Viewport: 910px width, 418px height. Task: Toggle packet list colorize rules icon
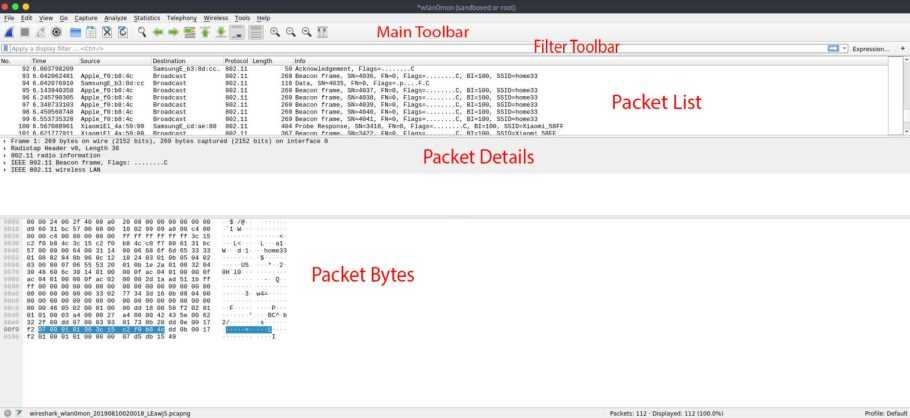255,32
